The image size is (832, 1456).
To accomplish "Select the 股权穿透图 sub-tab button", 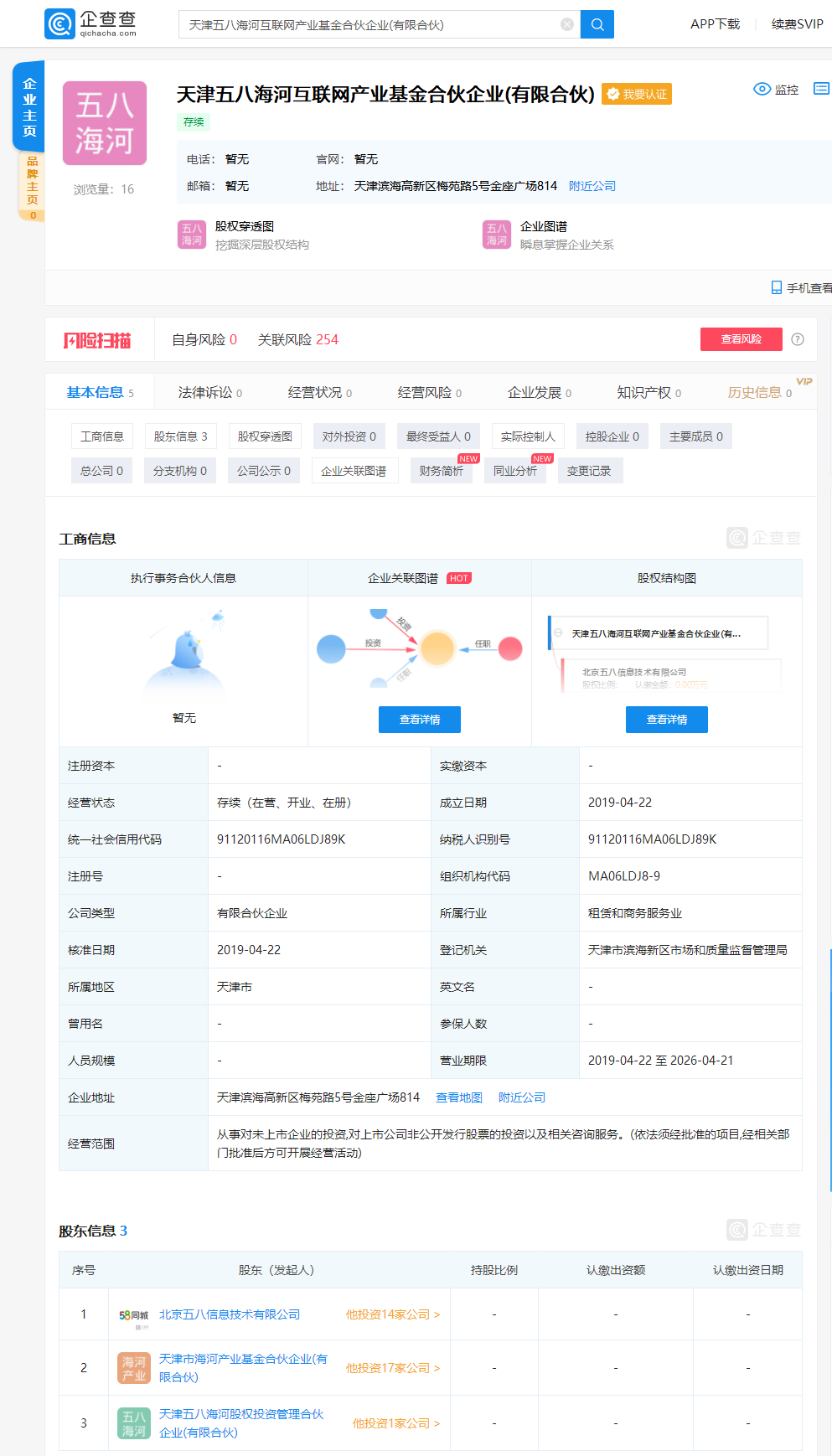I will pos(265,436).
